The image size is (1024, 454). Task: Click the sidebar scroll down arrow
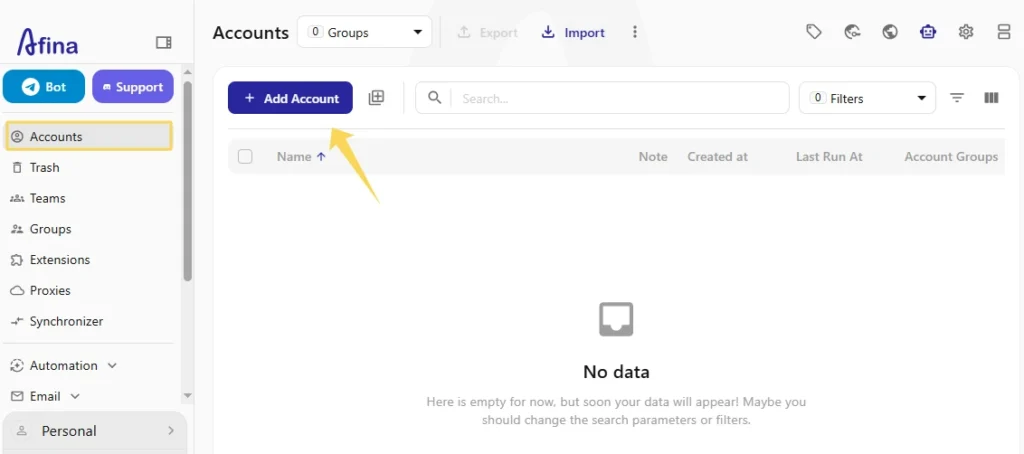tap(188, 395)
